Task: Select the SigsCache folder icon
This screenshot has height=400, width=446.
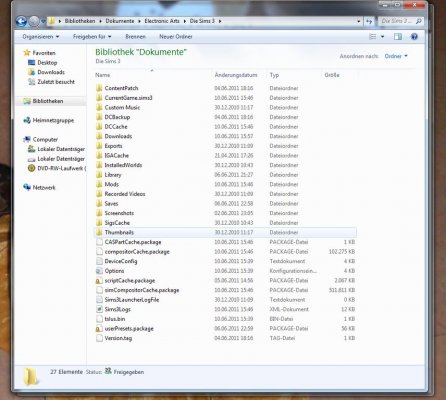Action: coord(99,223)
